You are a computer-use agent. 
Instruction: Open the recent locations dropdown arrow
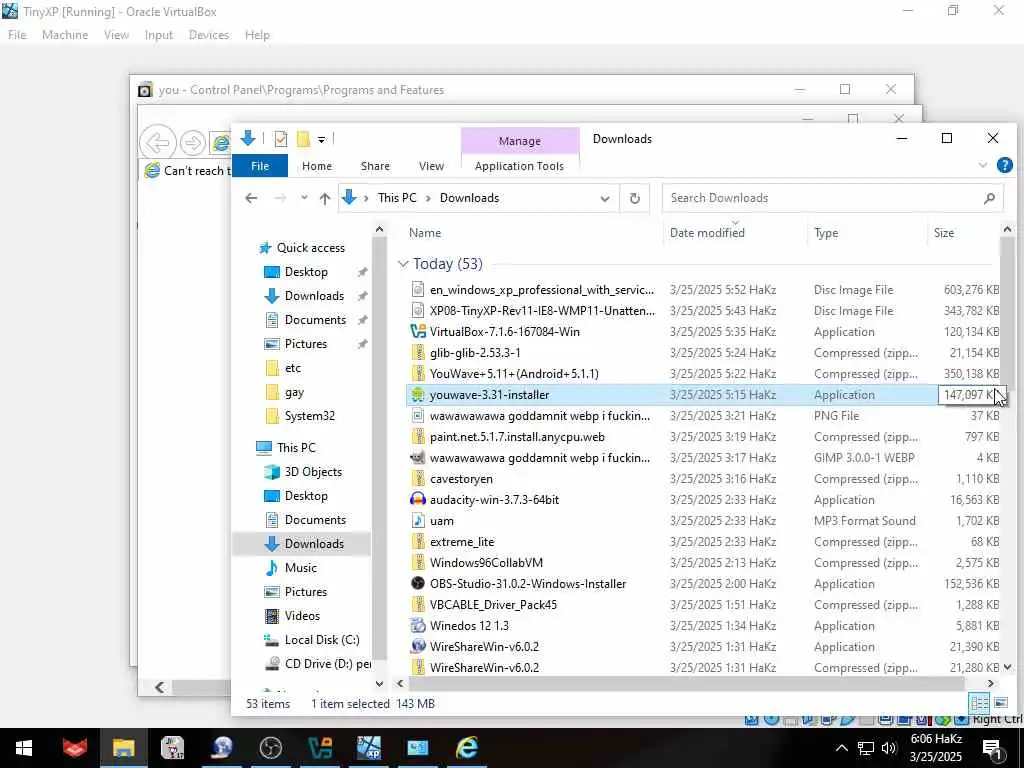click(304, 198)
